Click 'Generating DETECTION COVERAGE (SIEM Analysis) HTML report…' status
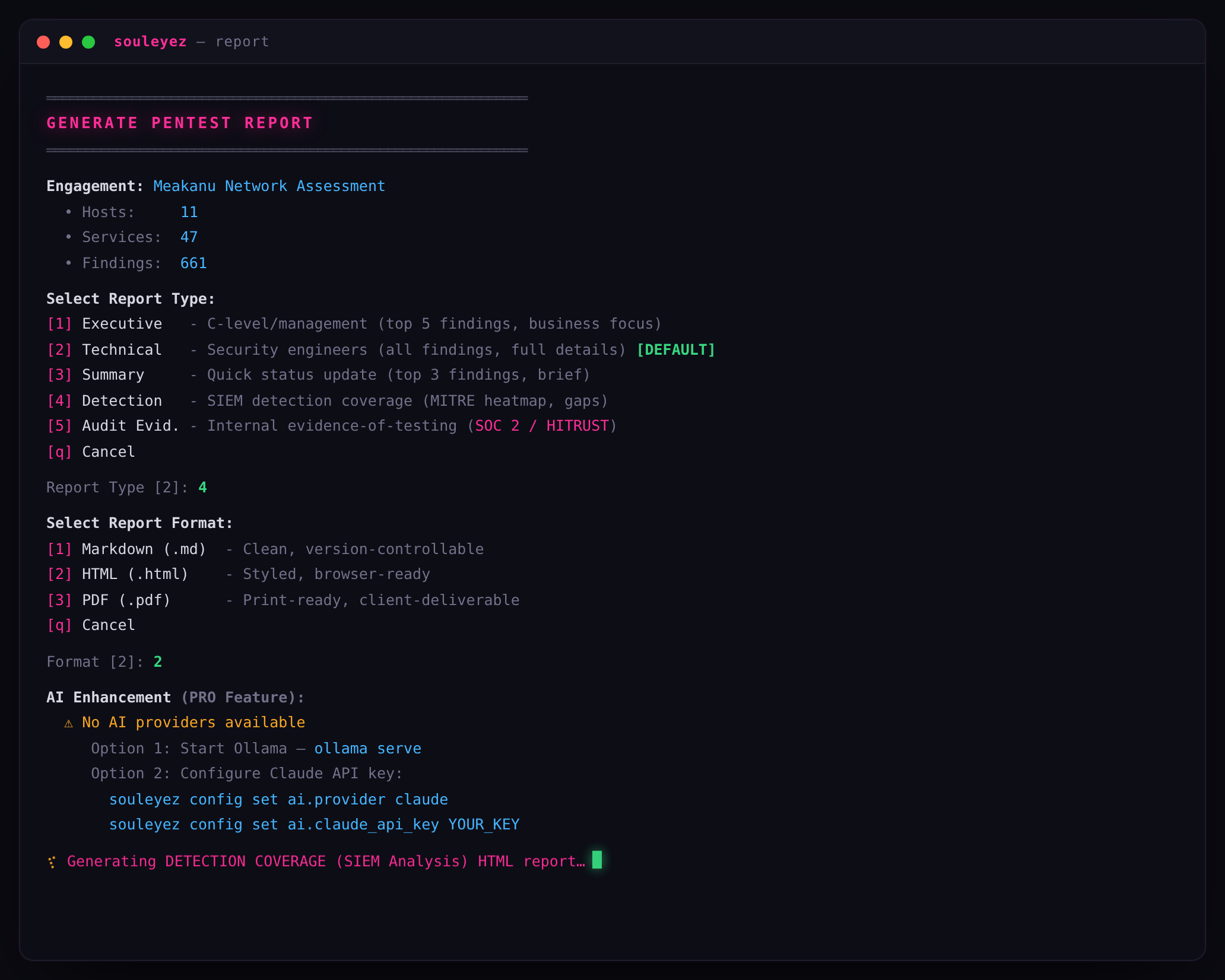The width and height of the screenshot is (1225, 980). pos(326,861)
